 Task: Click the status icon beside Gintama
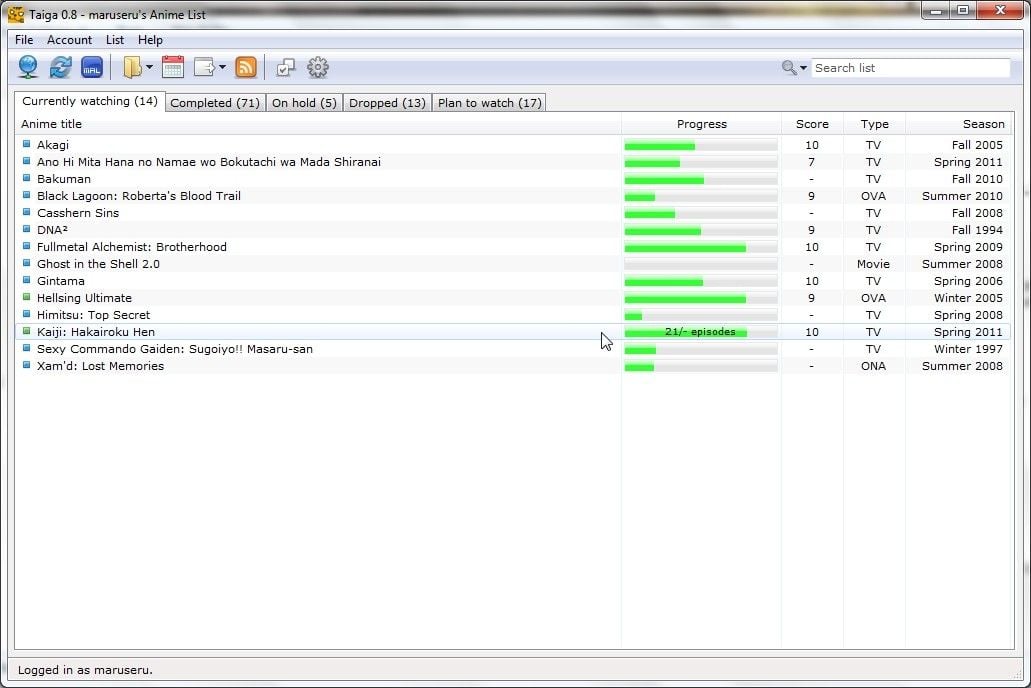[x=26, y=280]
